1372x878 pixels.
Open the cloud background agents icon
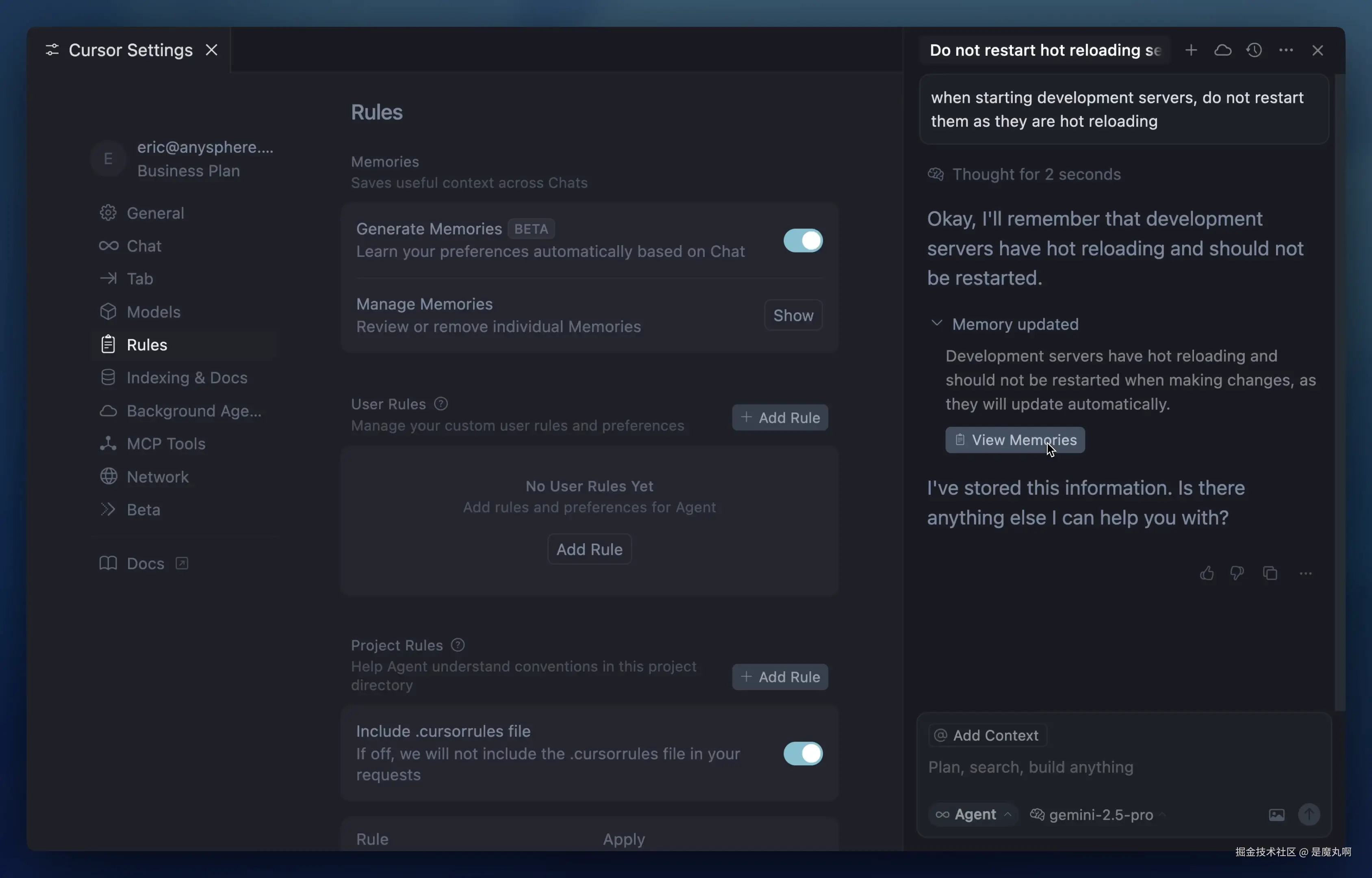pos(1222,50)
